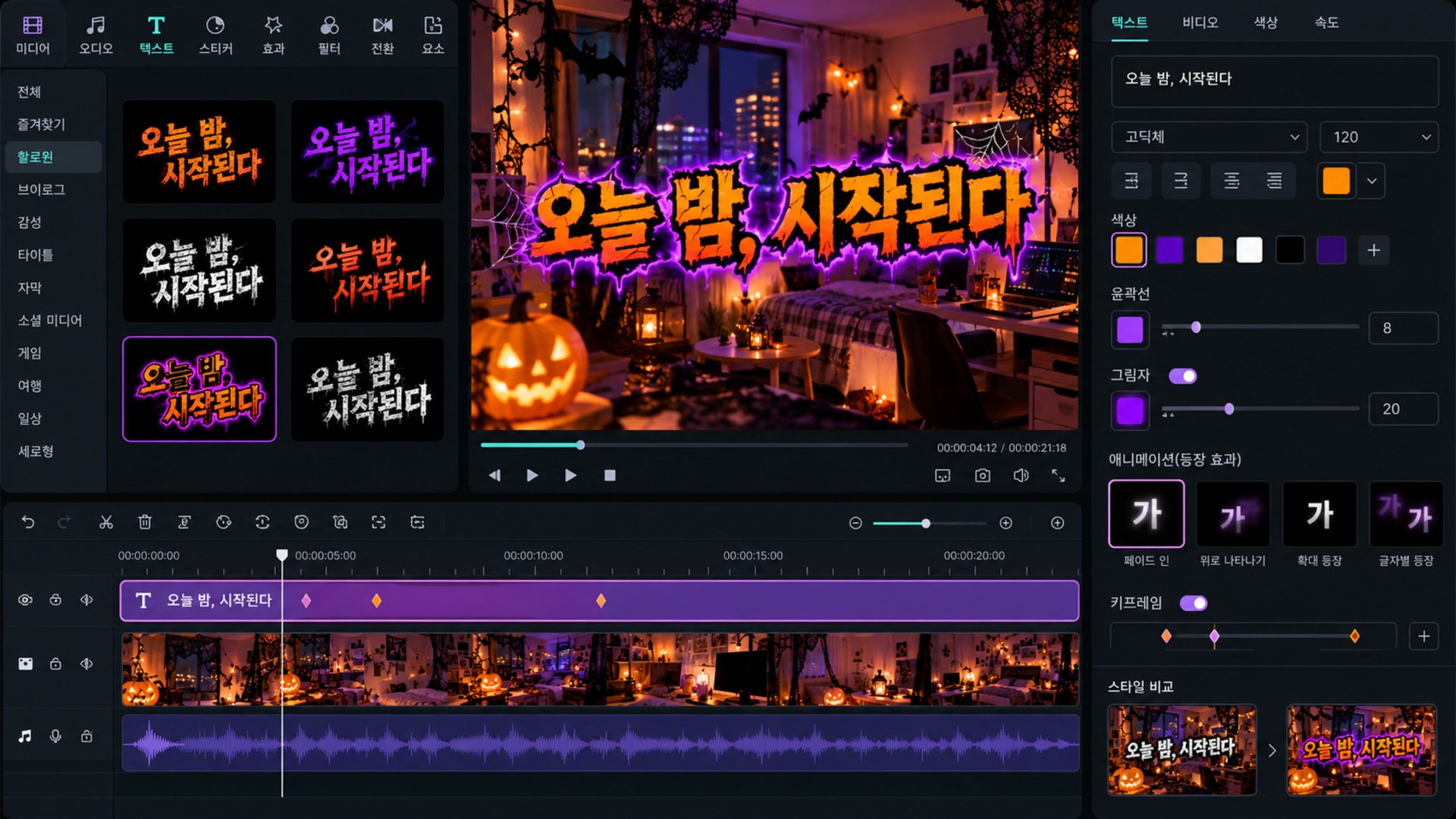
Task: Click the trash delete icon
Action: point(145,522)
